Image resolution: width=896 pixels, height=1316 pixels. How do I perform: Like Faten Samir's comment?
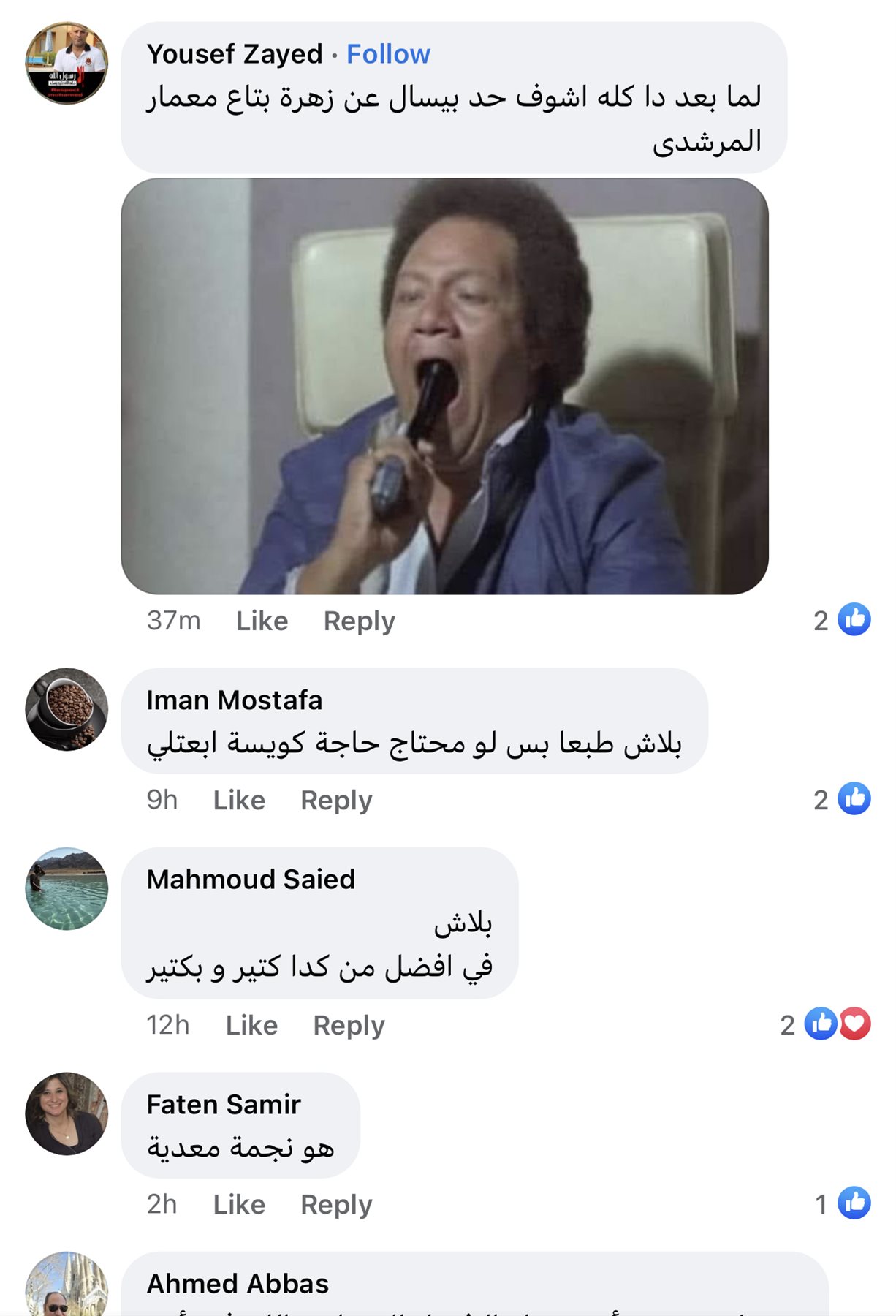239,1204
